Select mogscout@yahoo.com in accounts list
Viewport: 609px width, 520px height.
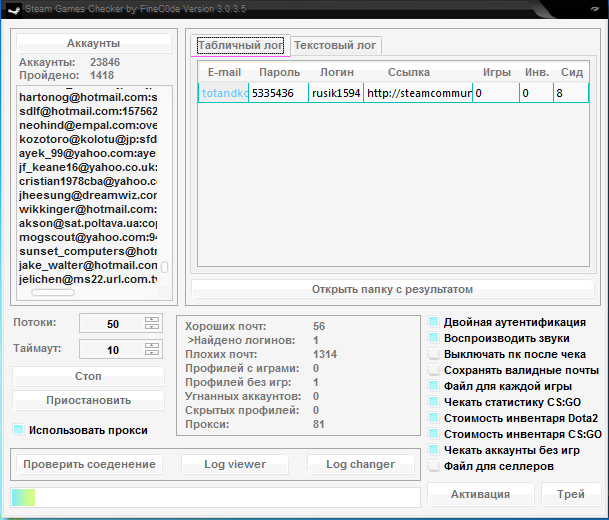click(x=88, y=237)
